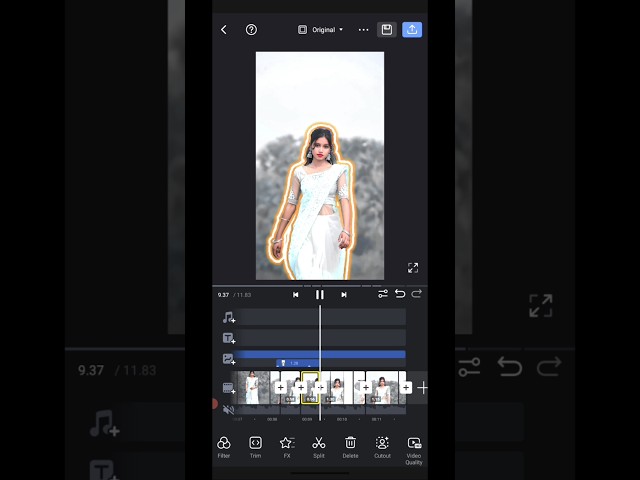
Task: Add music to the audio track
Action: [x=229, y=317]
